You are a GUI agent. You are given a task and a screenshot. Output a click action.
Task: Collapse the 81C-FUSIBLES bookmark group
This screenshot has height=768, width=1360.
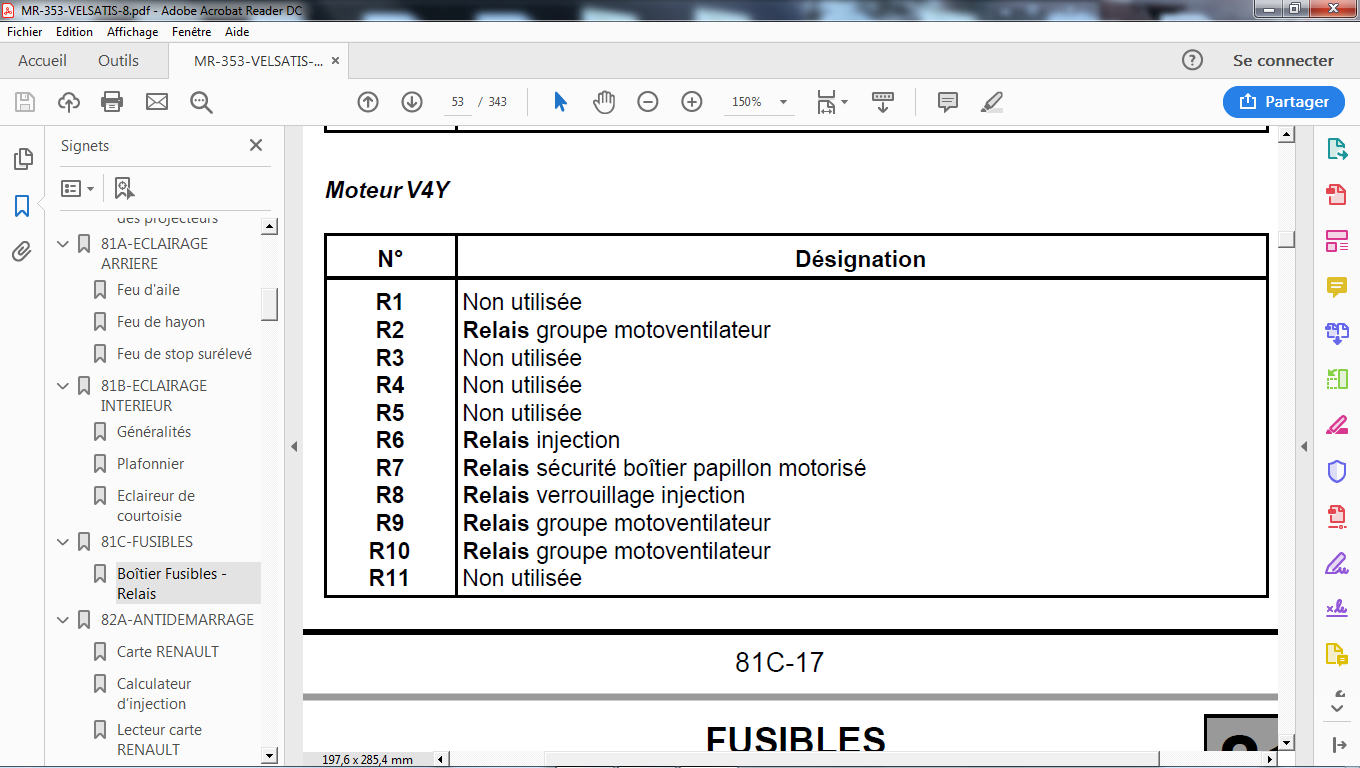[x=64, y=542]
